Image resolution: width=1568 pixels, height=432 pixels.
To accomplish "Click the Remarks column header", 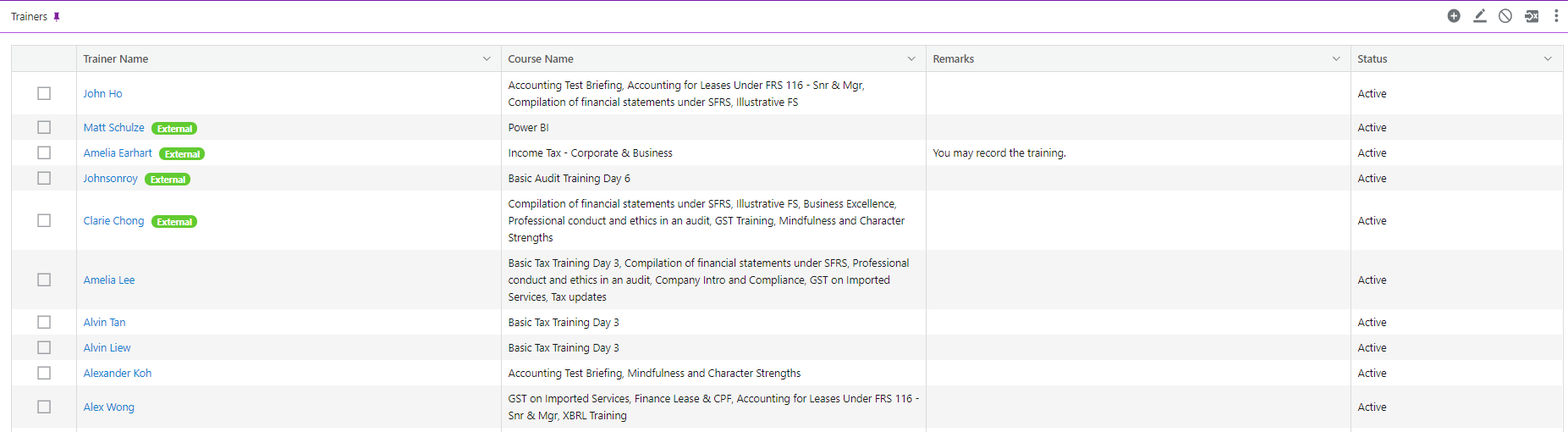I will click(x=953, y=58).
